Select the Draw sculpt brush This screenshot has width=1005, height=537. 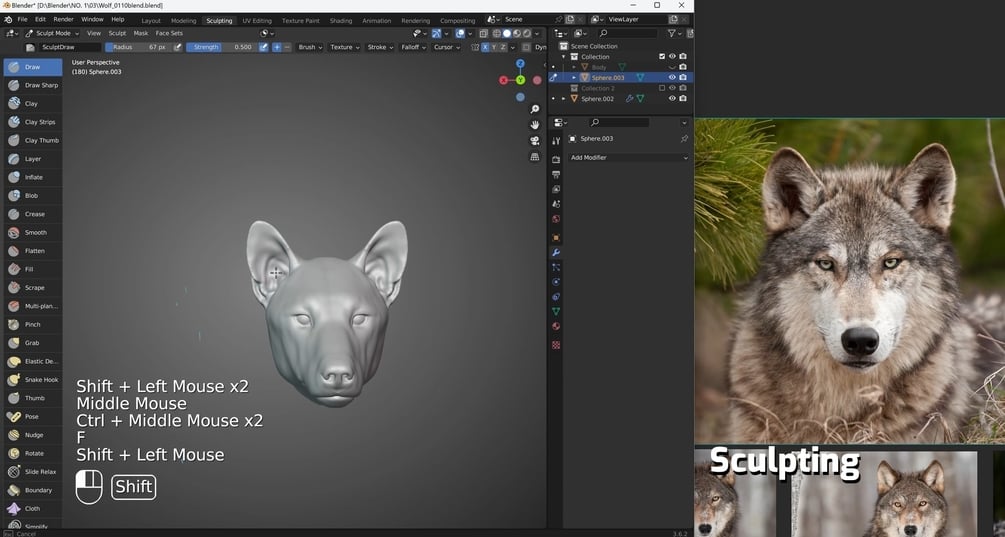coord(33,67)
